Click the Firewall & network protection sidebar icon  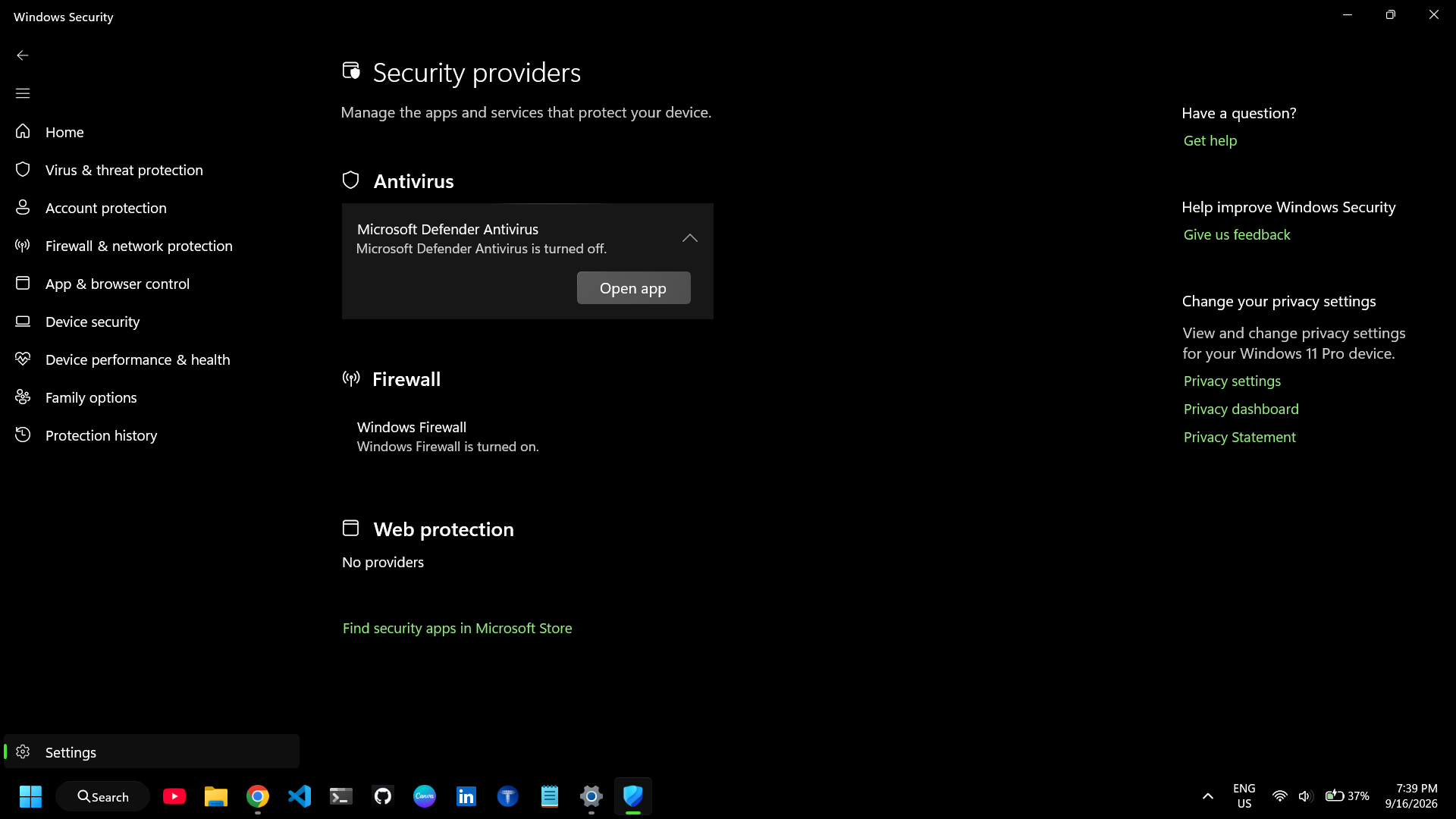tap(23, 245)
